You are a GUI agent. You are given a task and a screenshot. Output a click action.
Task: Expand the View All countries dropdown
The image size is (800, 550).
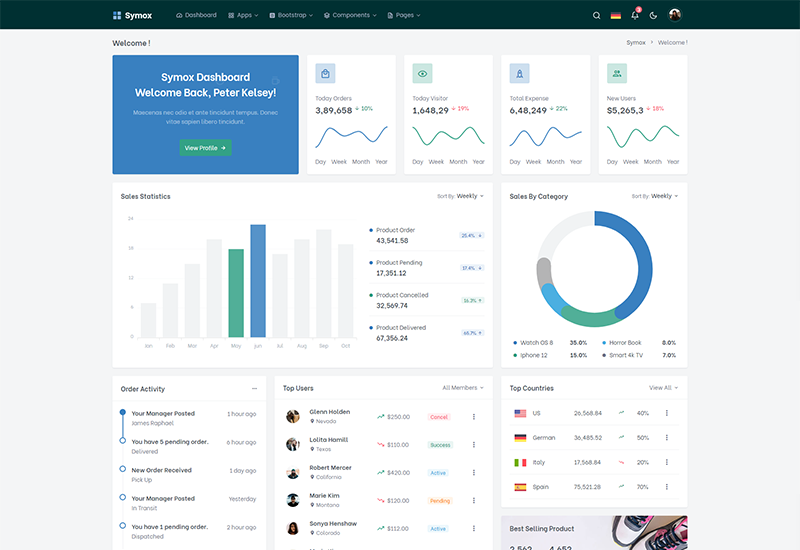click(663, 388)
